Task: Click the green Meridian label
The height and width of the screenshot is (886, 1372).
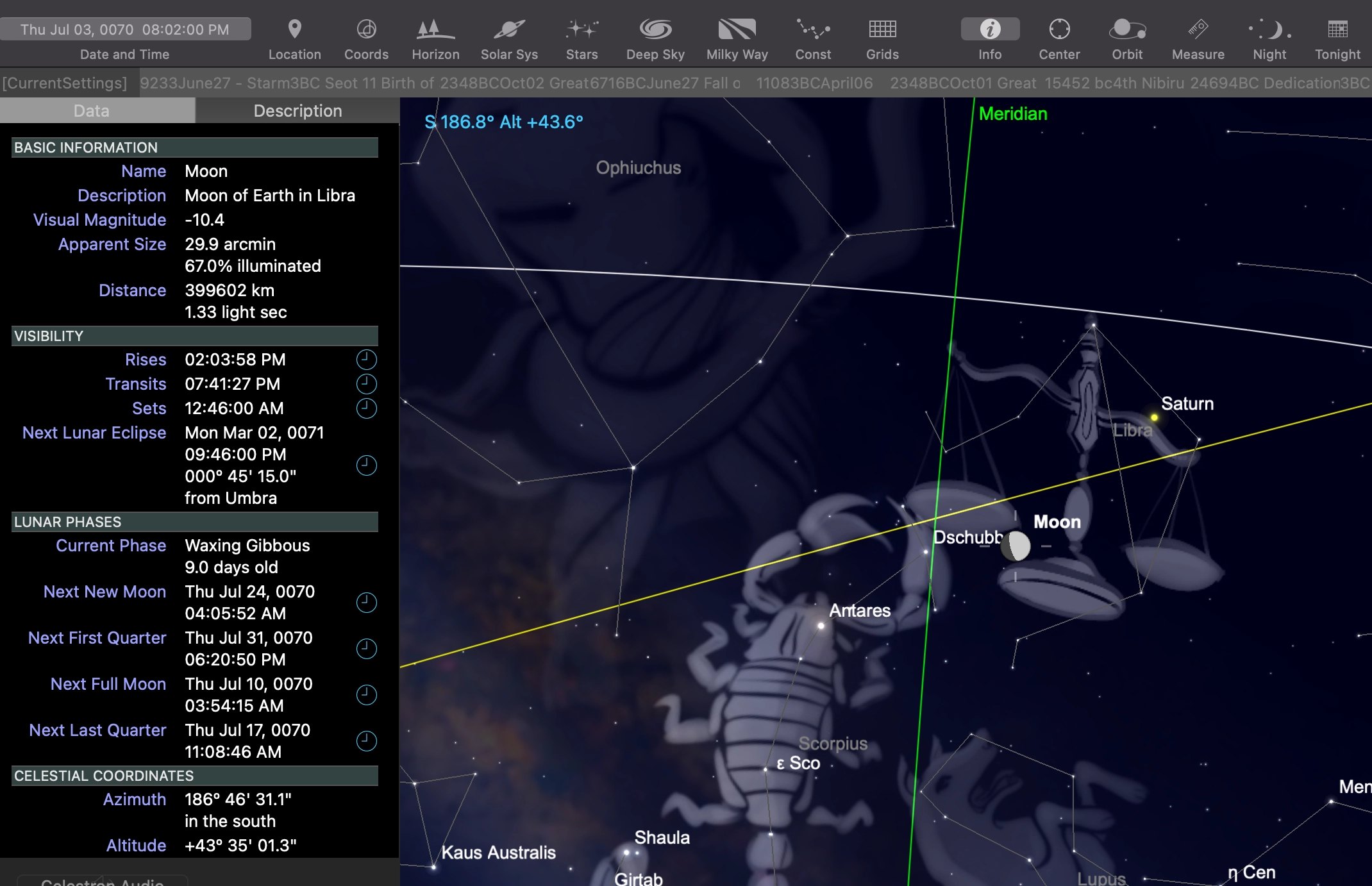Action: (1013, 114)
